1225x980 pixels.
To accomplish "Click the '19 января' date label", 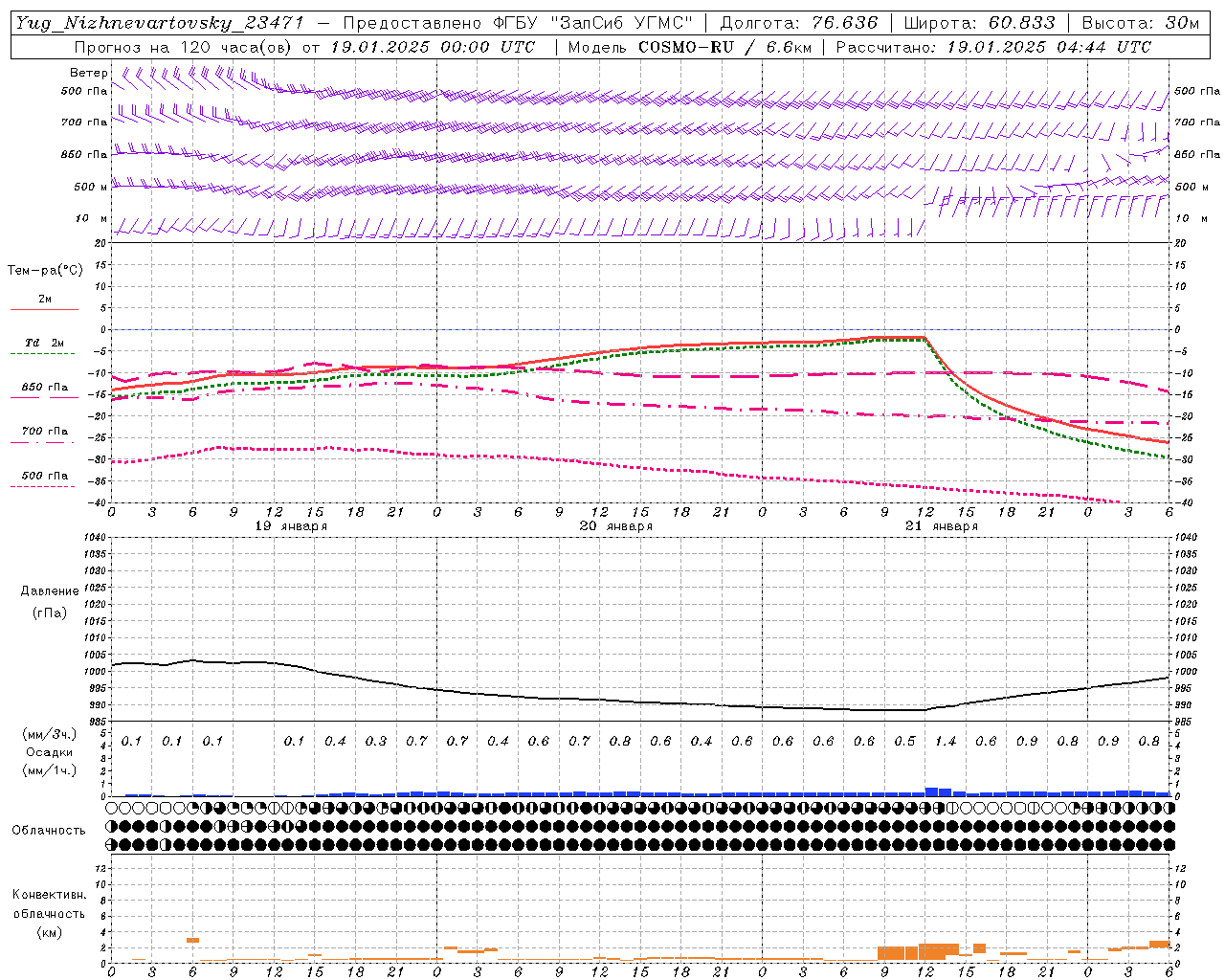I will pyautogui.click(x=291, y=526).
